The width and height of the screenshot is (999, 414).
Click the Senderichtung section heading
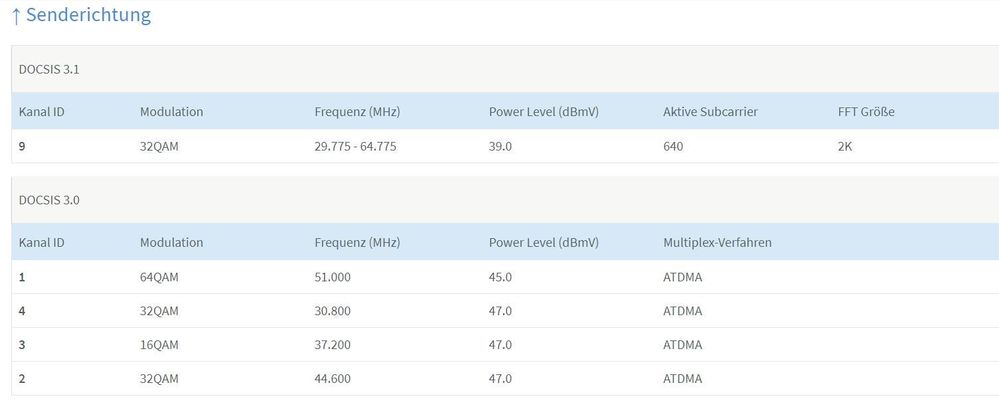(88, 15)
